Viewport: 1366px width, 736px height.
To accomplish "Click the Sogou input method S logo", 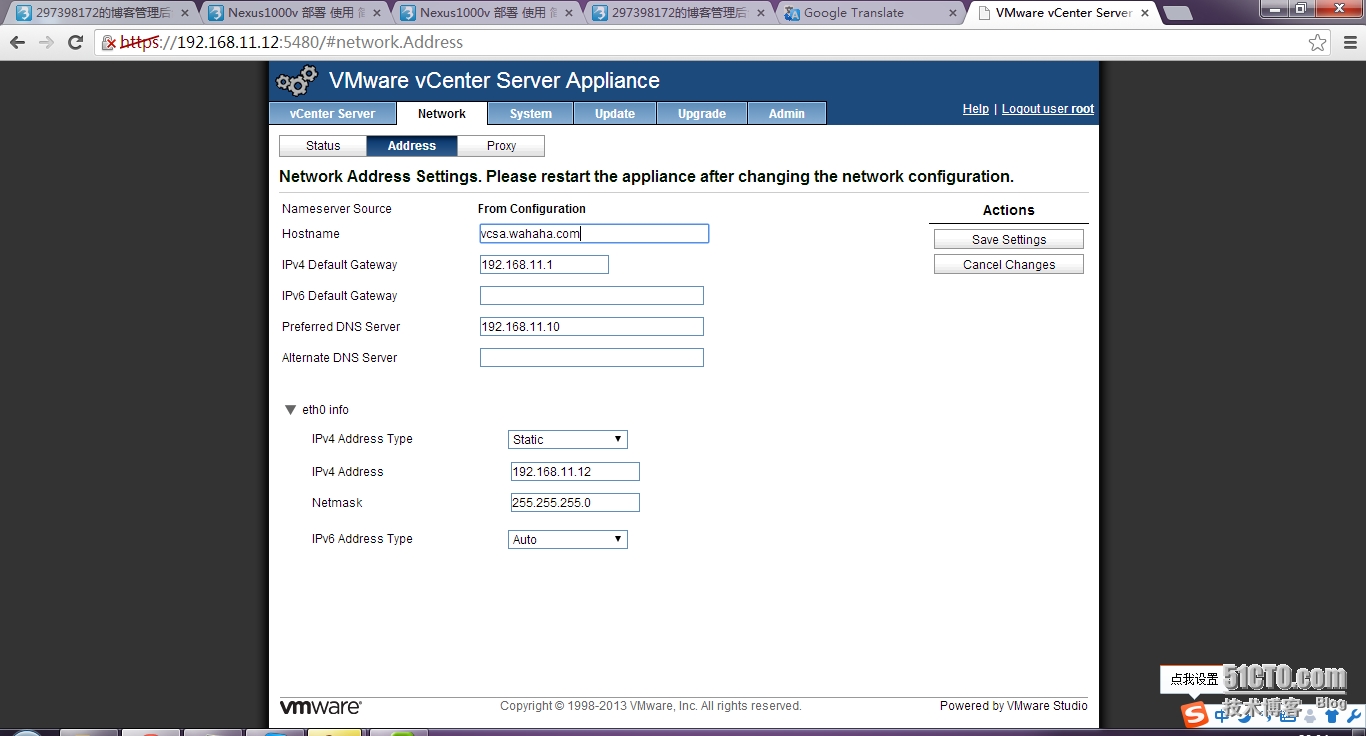I will [x=1194, y=715].
